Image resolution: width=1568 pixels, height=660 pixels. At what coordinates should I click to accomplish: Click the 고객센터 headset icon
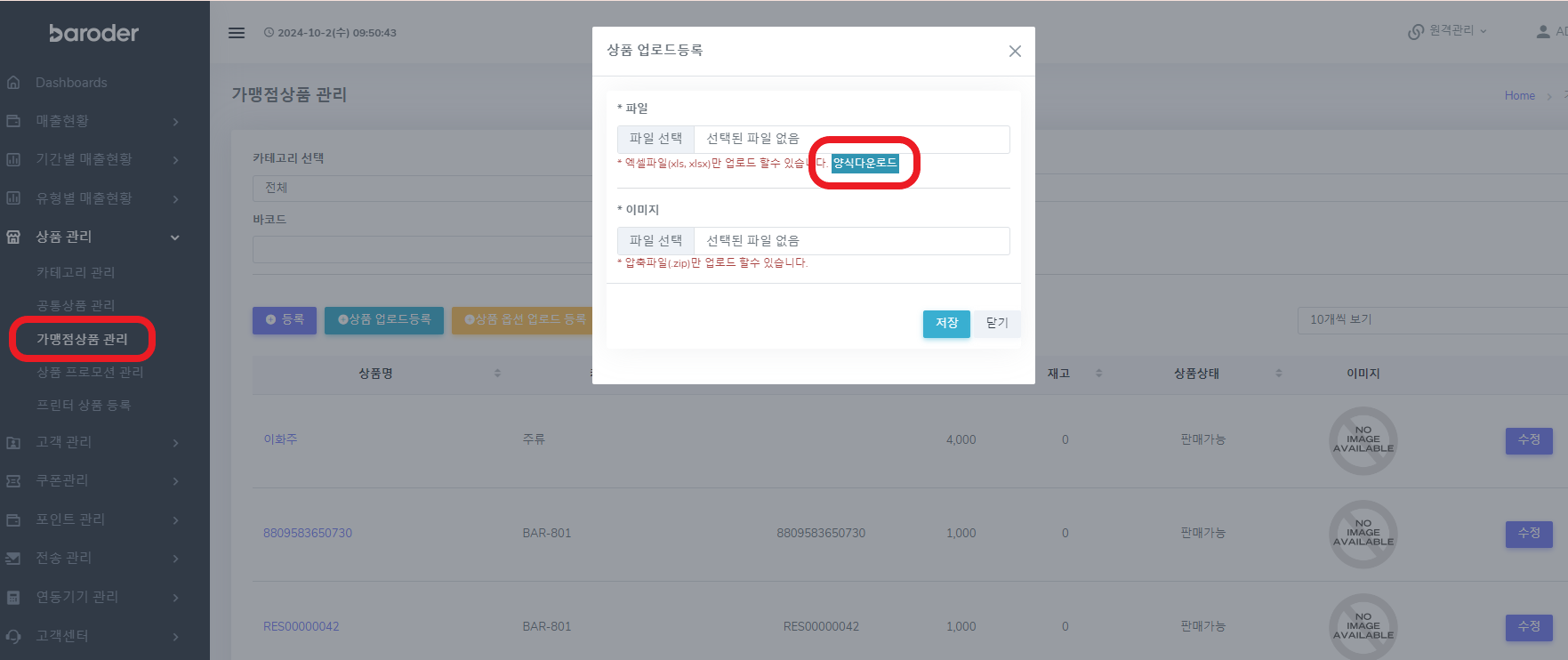[13, 636]
